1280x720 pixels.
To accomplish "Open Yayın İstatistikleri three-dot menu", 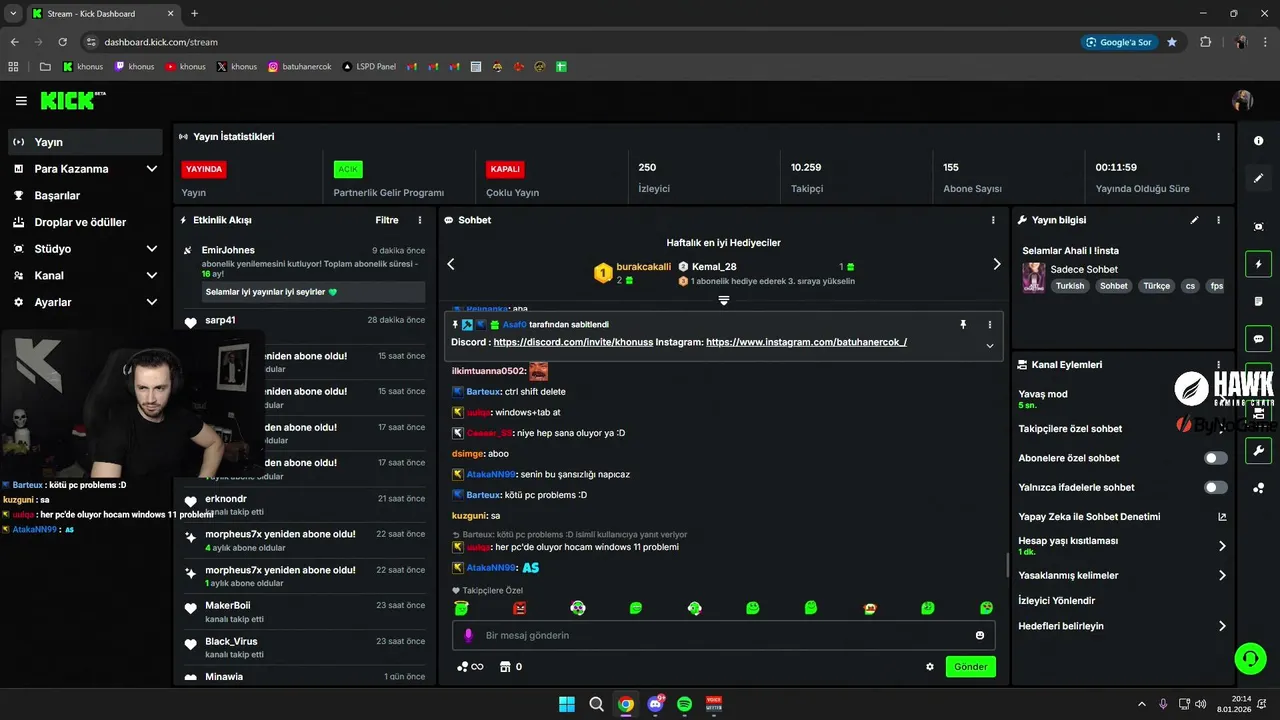I will [x=1218, y=137].
